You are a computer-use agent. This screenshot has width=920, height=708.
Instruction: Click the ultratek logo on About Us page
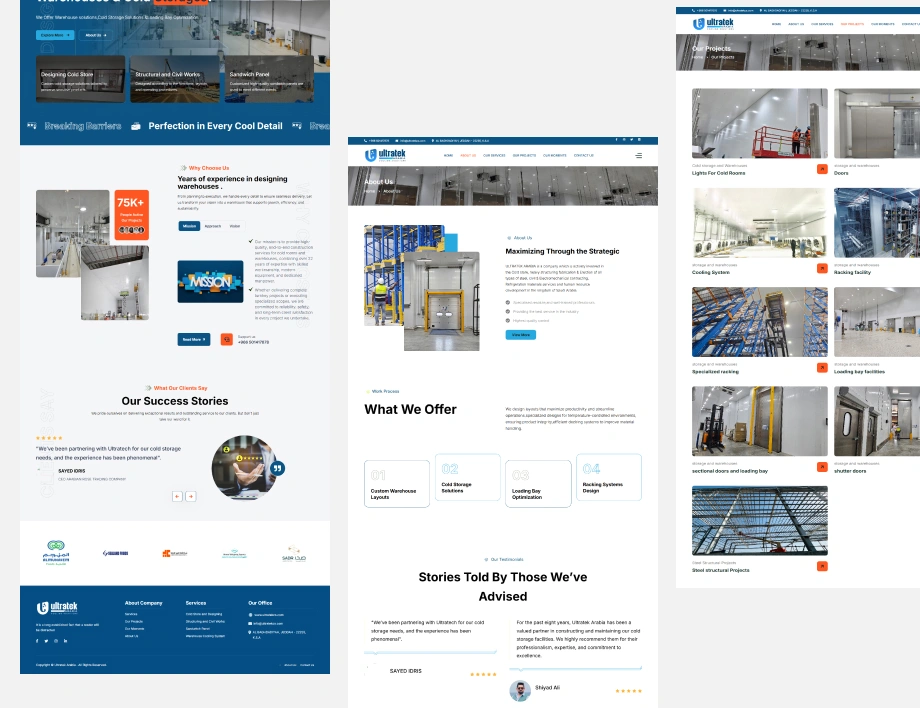(x=385, y=155)
